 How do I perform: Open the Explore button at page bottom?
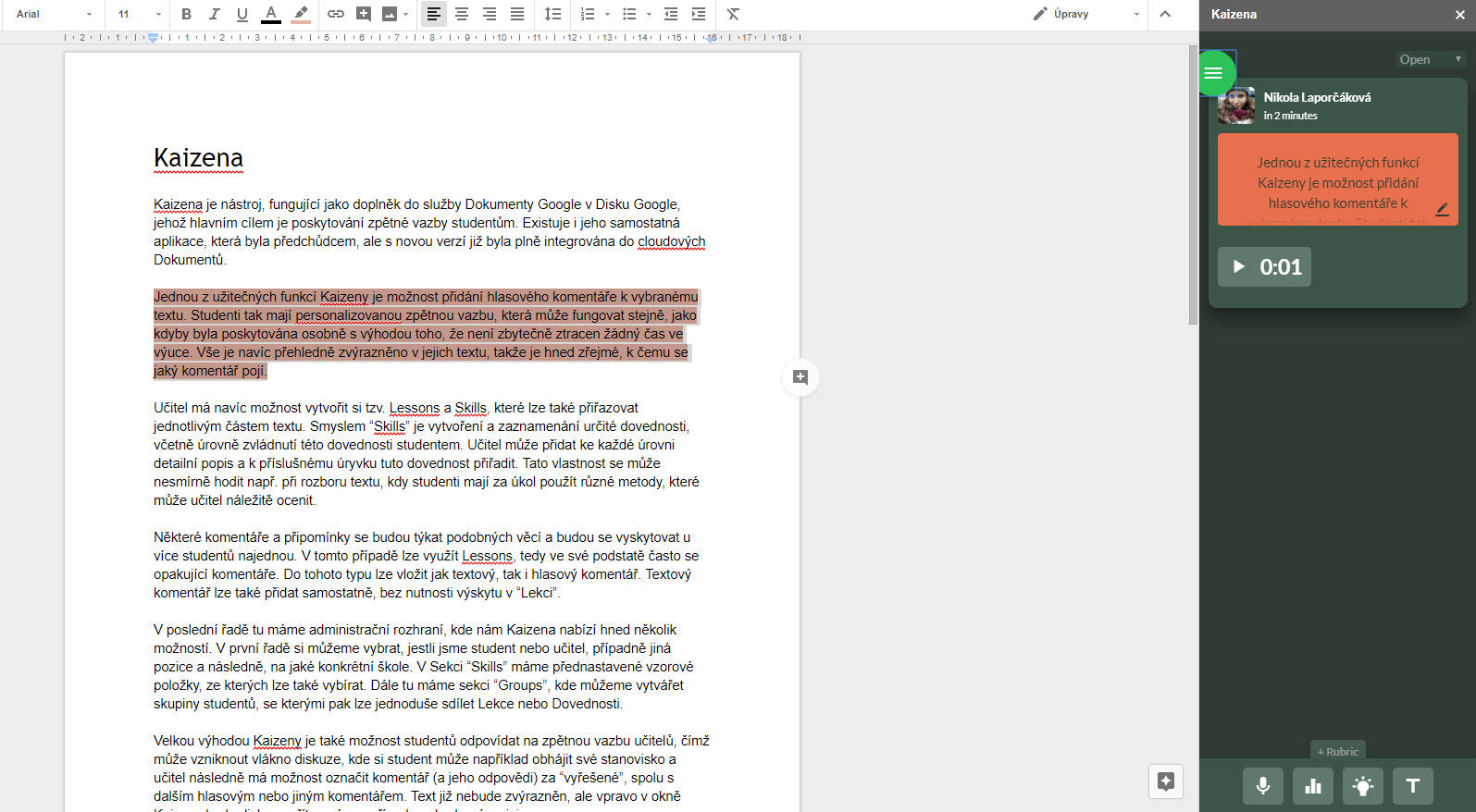1166,781
